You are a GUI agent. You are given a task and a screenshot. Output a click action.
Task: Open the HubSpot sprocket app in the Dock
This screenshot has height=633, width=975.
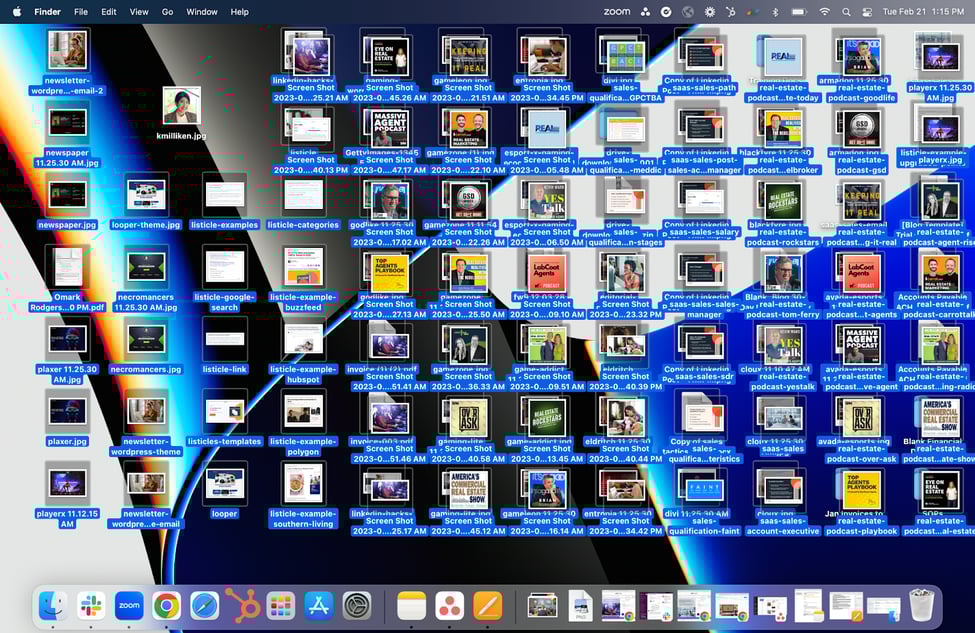[x=241, y=605]
